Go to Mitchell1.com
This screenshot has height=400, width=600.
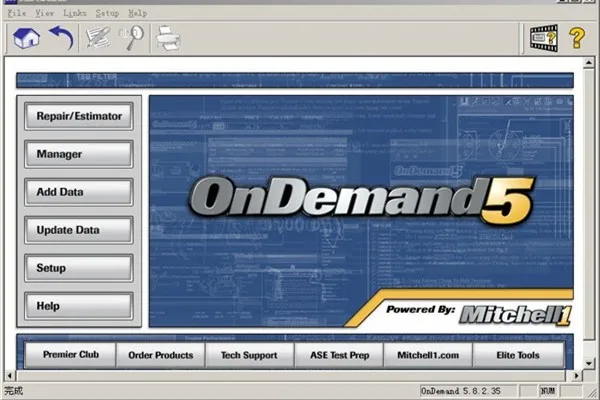click(x=428, y=355)
